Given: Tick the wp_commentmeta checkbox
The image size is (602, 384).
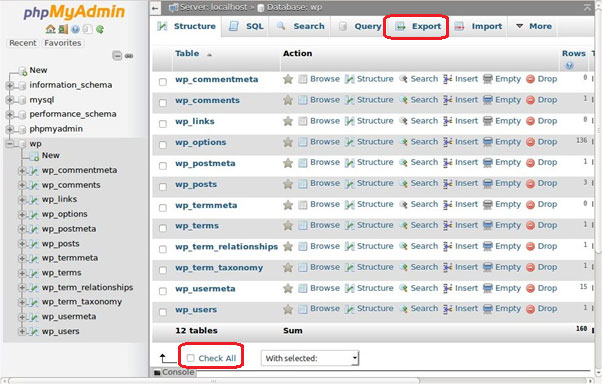Looking at the screenshot, I should [x=163, y=82].
